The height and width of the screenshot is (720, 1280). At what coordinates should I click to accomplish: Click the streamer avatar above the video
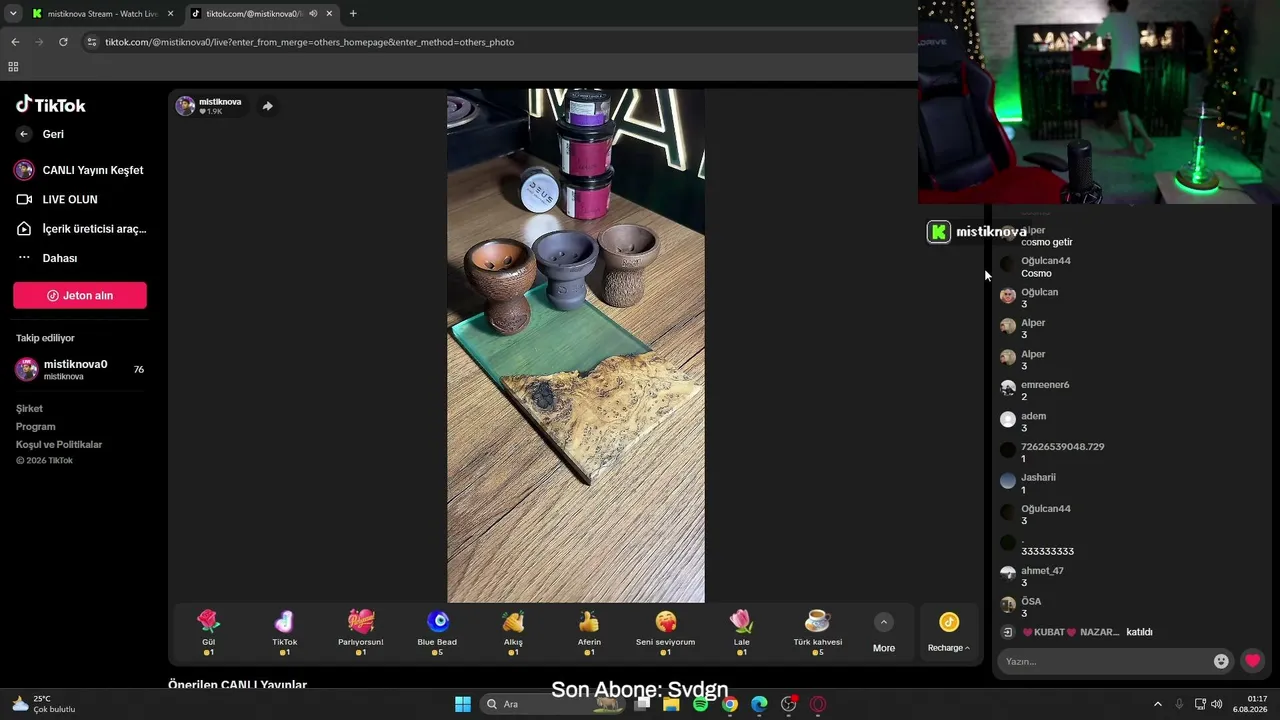pyautogui.click(x=185, y=106)
